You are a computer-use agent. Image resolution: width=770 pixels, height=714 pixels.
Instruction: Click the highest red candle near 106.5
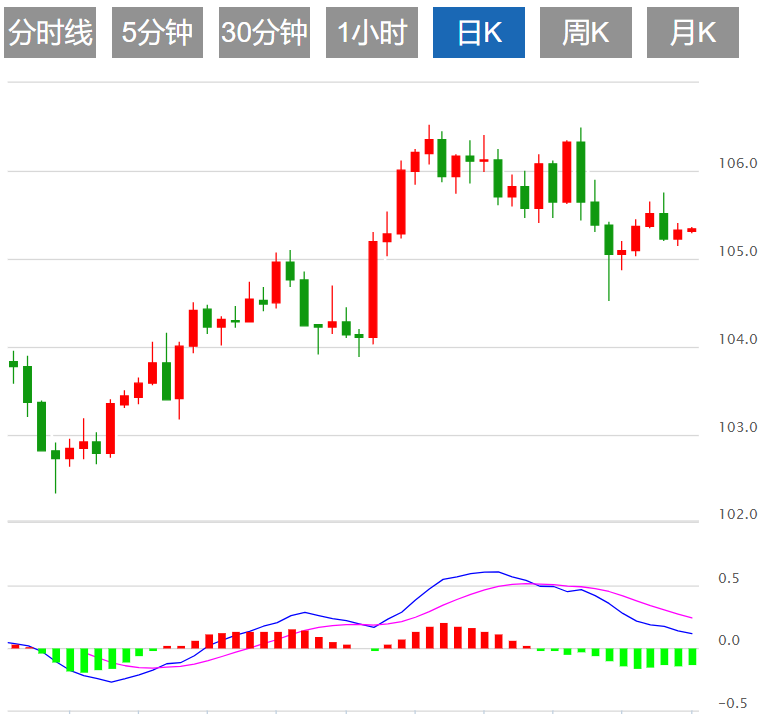coord(429,146)
